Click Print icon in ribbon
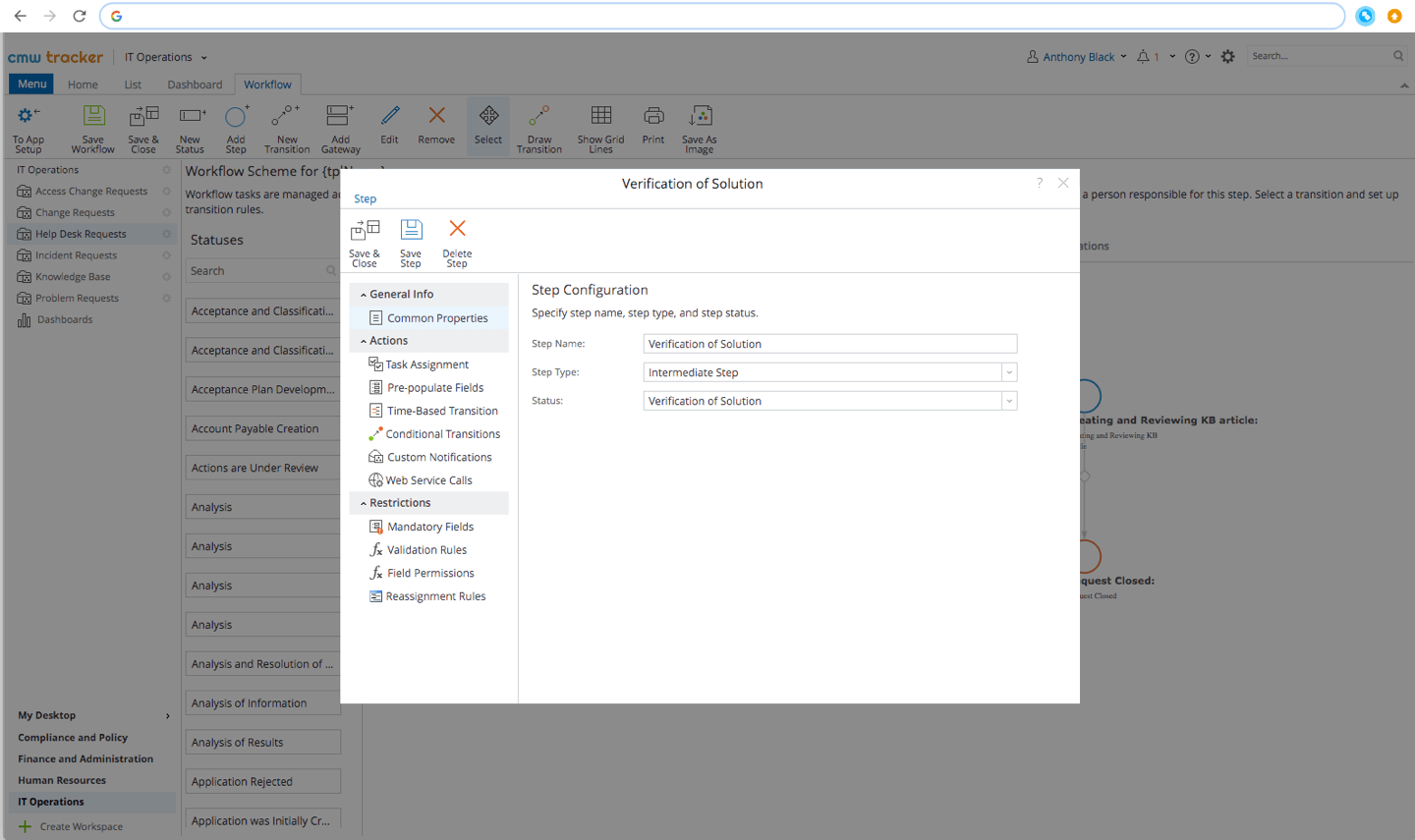Image resolution: width=1415 pixels, height=840 pixels. pos(653,116)
